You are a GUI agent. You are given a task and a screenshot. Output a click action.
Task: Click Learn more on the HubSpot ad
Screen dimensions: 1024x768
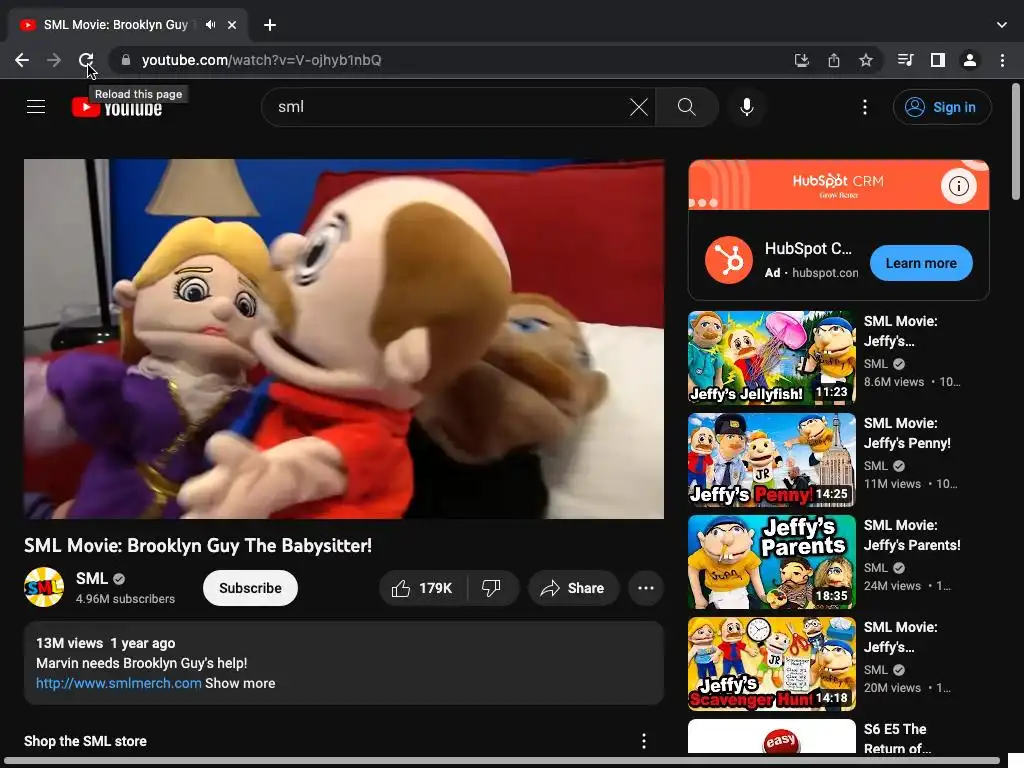[921, 263]
